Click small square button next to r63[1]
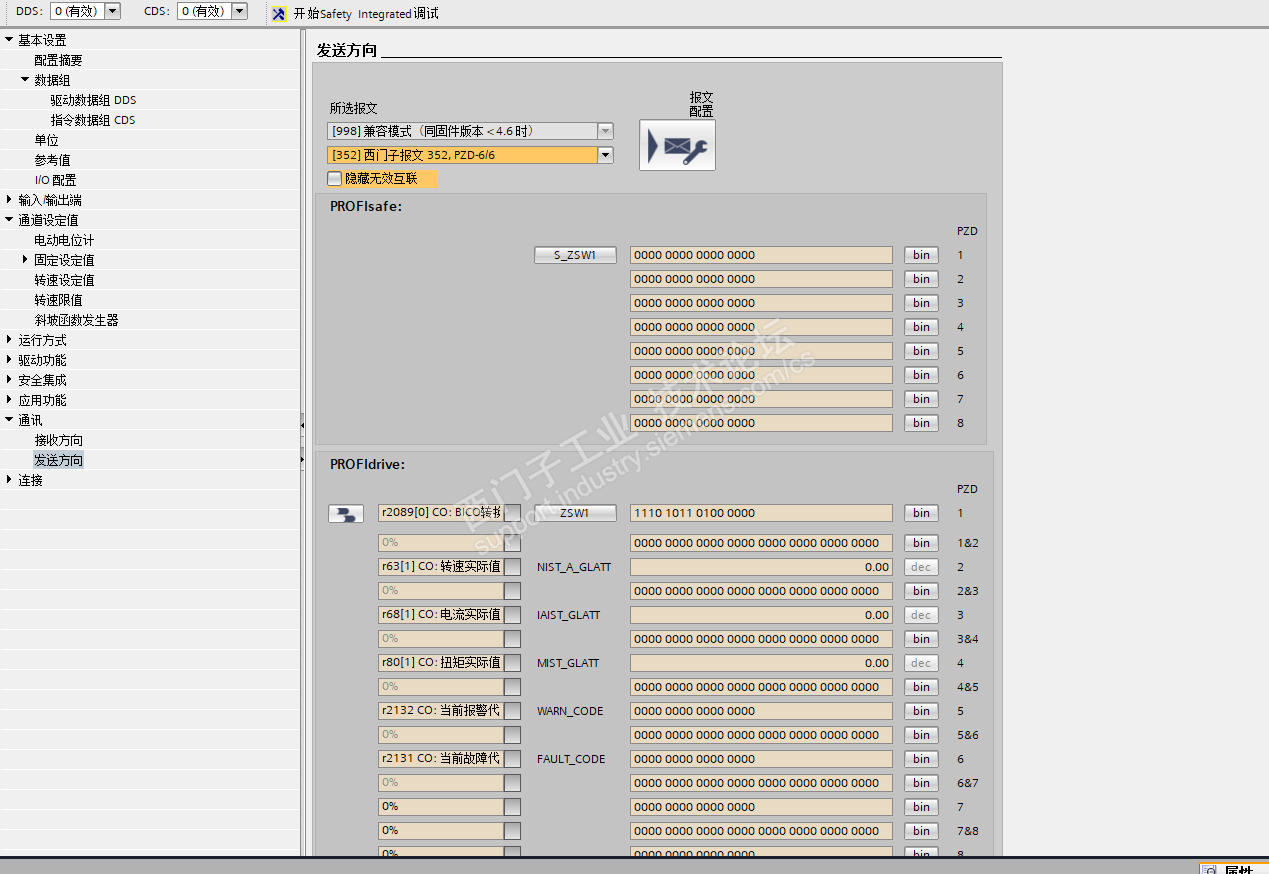The image size is (1269, 874). coord(512,567)
